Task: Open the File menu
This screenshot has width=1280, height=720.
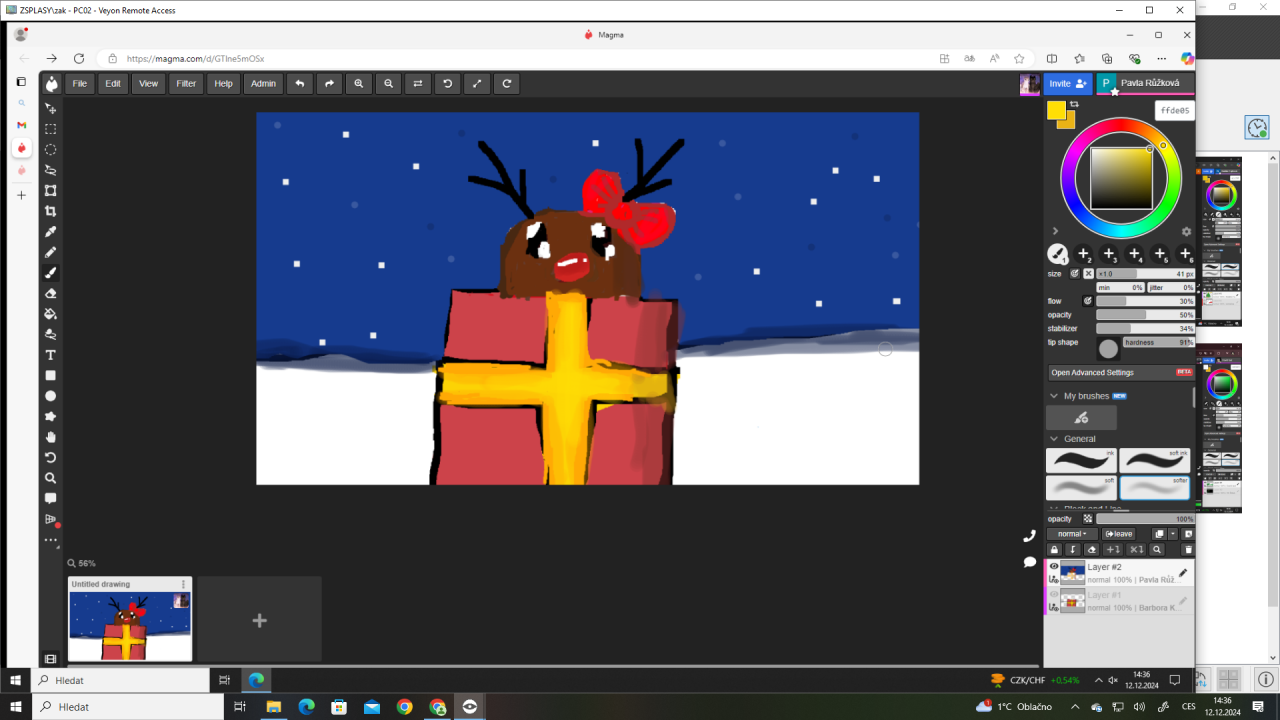Action: coord(80,84)
